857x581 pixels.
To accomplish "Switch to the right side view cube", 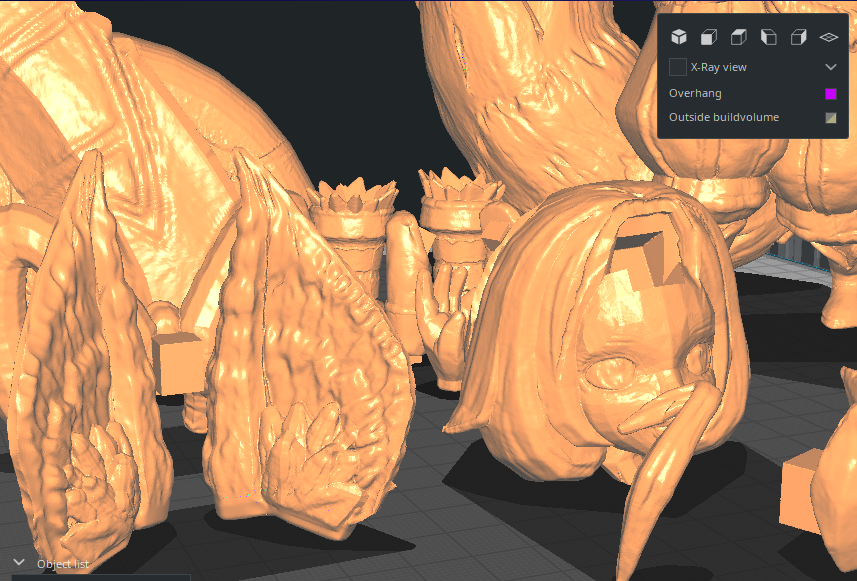I will [x=799, y=37].
